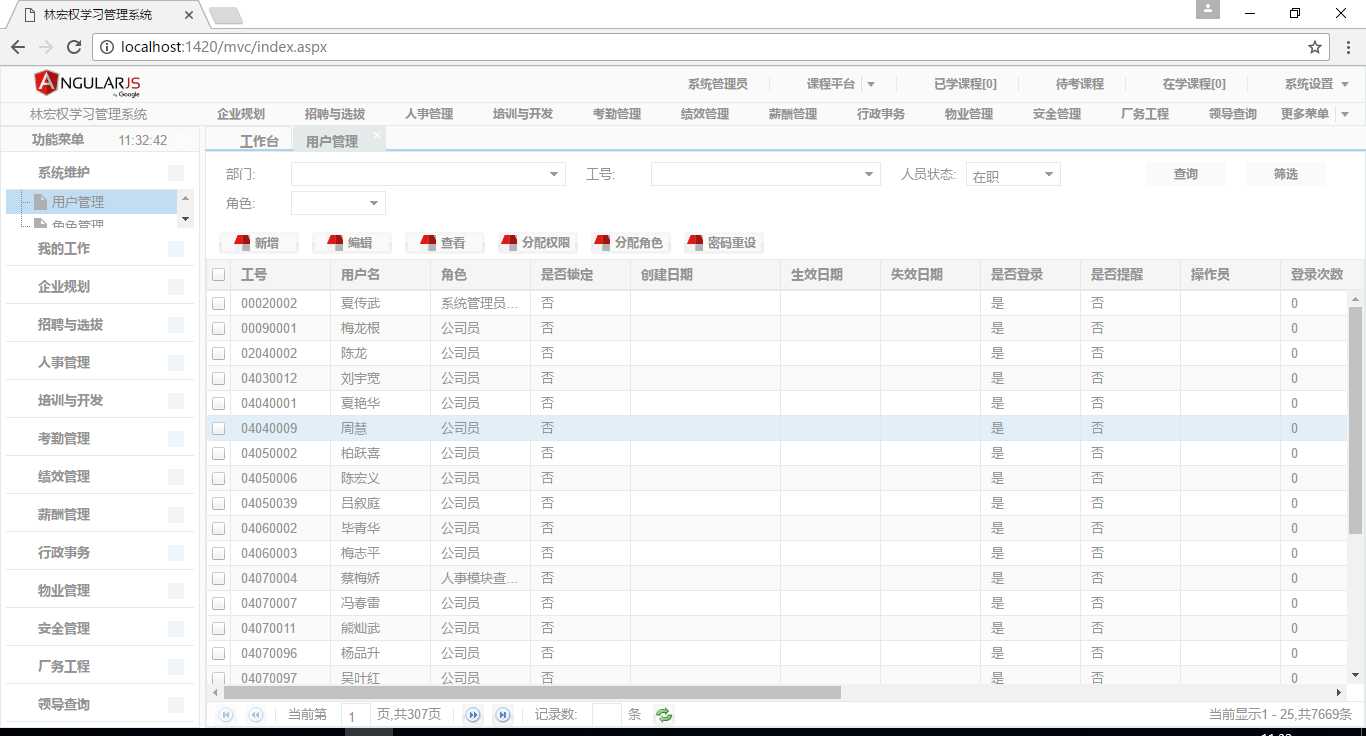This screenshot has width=1366, height=736.
Task: Open the 绩效管理 top menu
Action: pyautogui.click(x=705, y=114)
